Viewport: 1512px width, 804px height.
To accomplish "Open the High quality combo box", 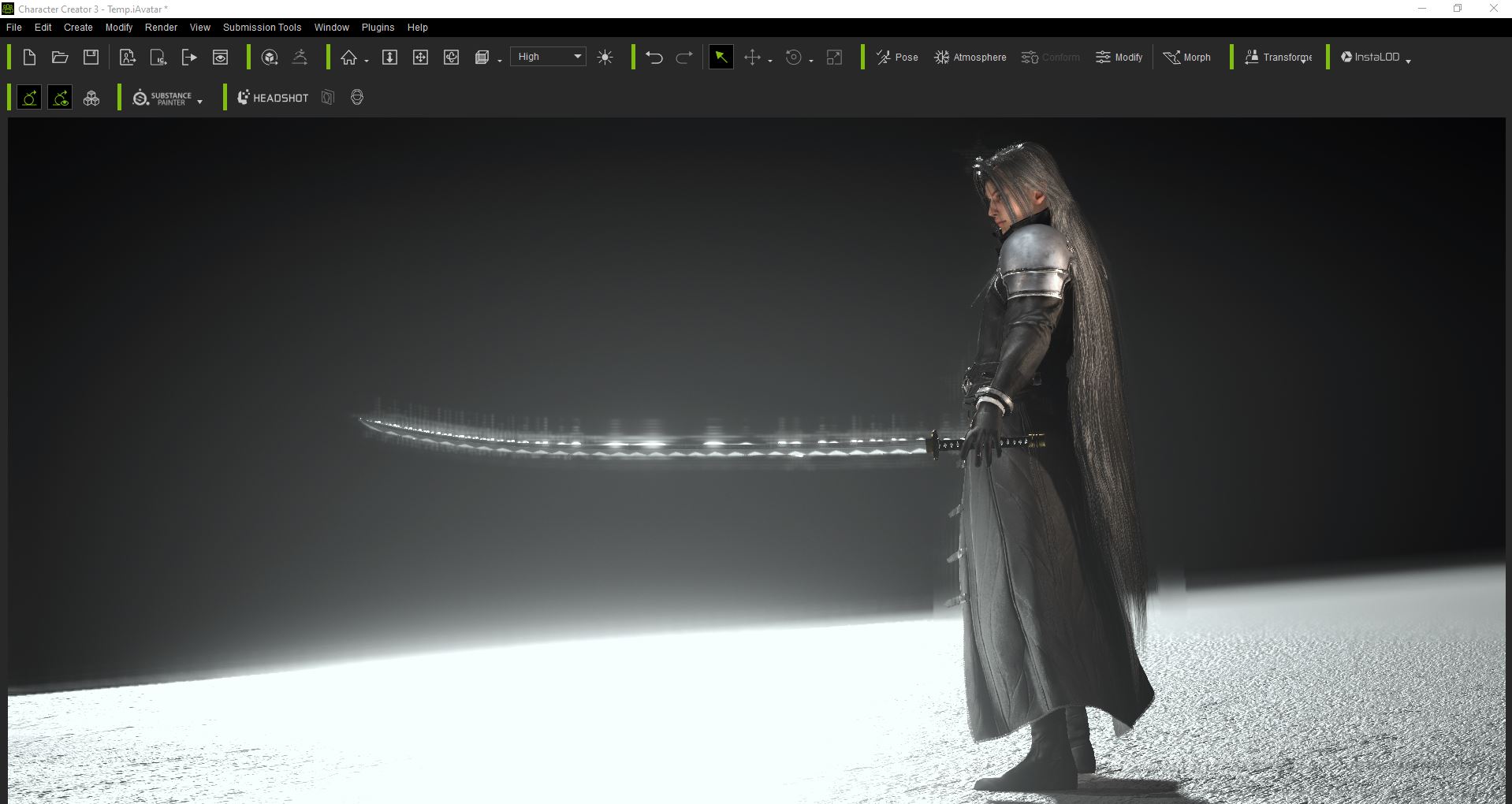I will [548, 57].
